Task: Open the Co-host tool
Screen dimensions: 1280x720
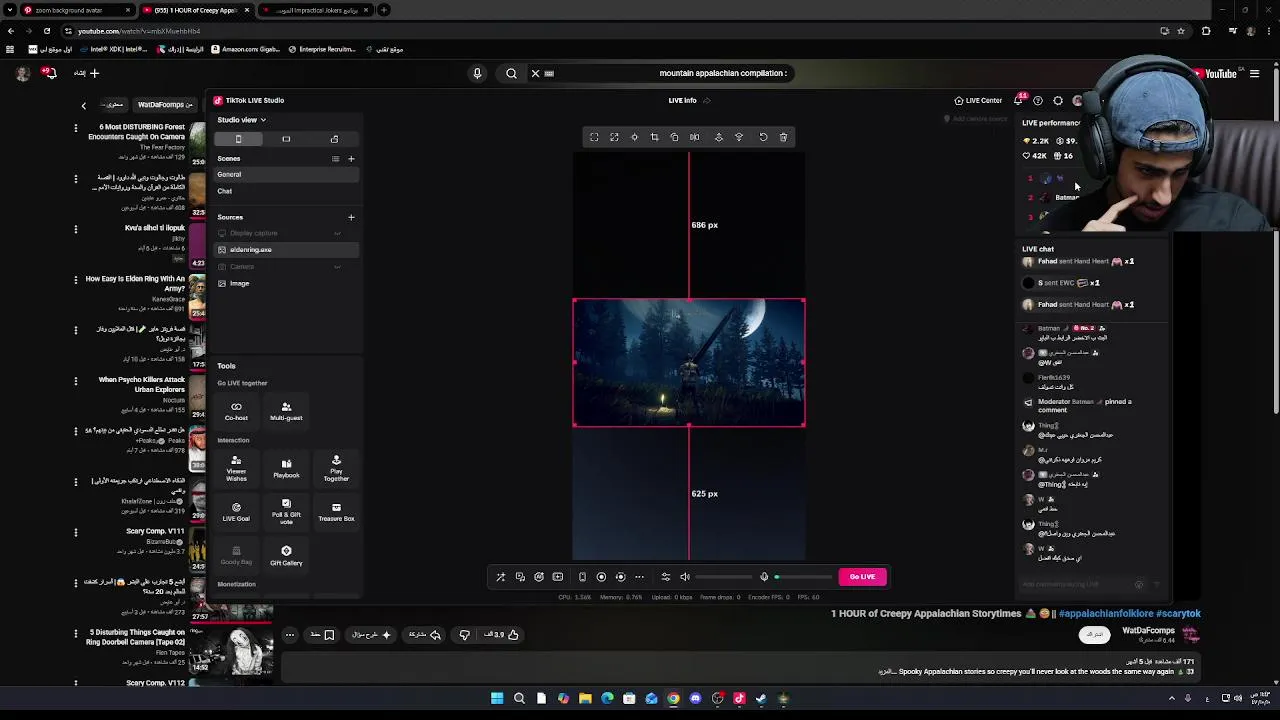Action: tap(236, 411)
